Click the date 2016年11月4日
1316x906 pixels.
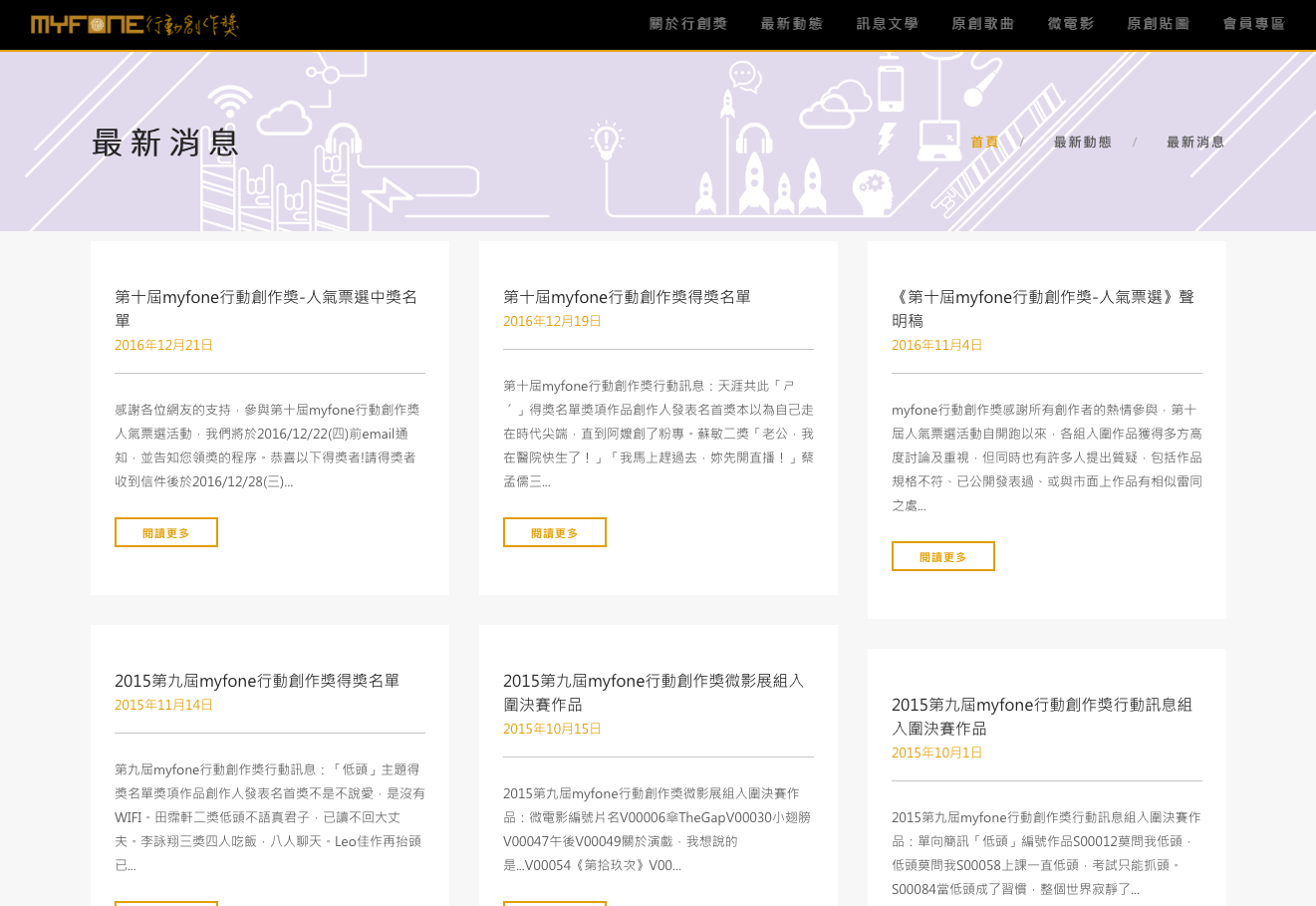tap(936, 345)
